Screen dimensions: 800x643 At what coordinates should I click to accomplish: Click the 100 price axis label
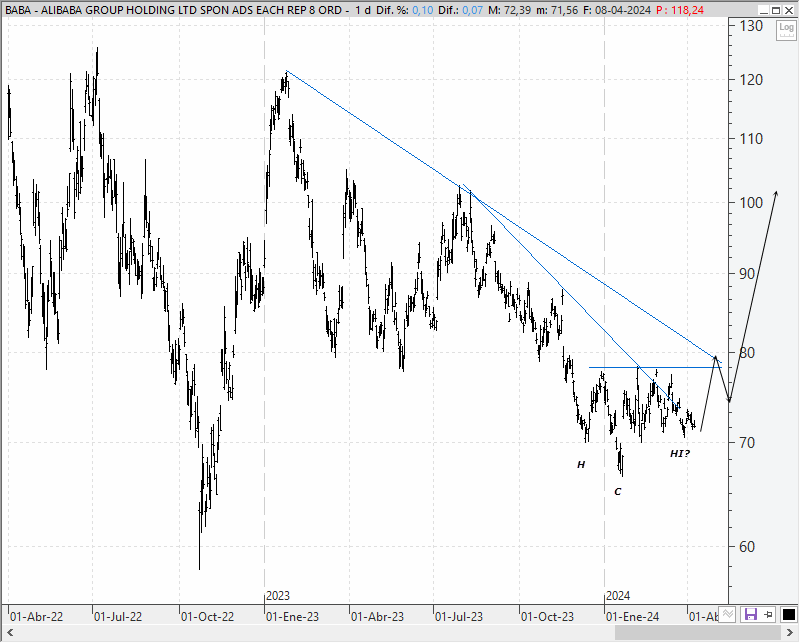click(751, 203)
